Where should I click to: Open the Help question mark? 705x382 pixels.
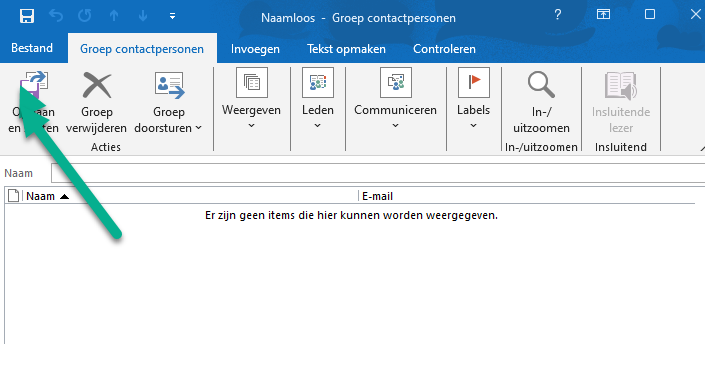tap(558, 15)
